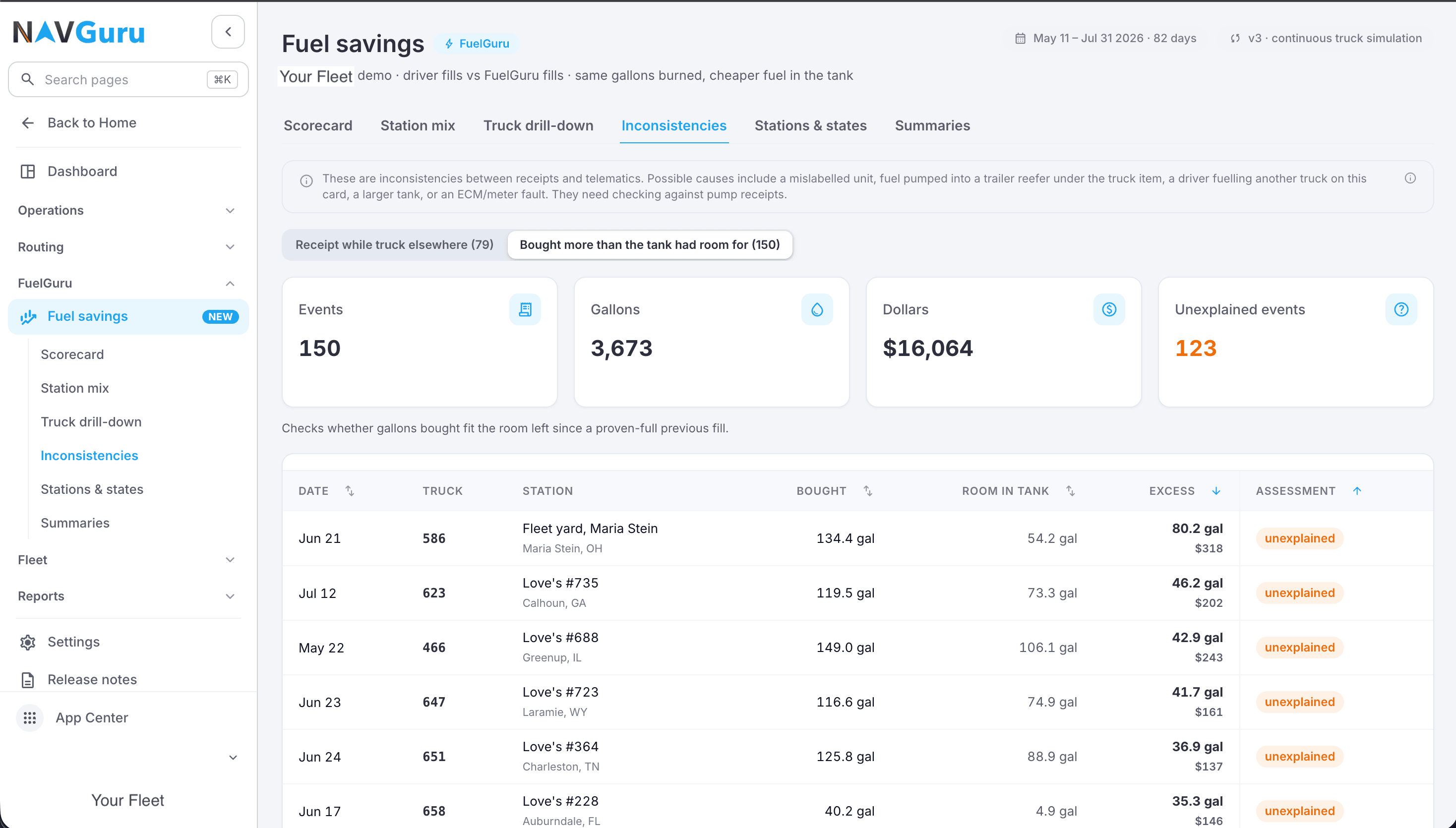Open the Truck drill-down tab
This screenshot has width=1456, height=828.
coord(539,125)
